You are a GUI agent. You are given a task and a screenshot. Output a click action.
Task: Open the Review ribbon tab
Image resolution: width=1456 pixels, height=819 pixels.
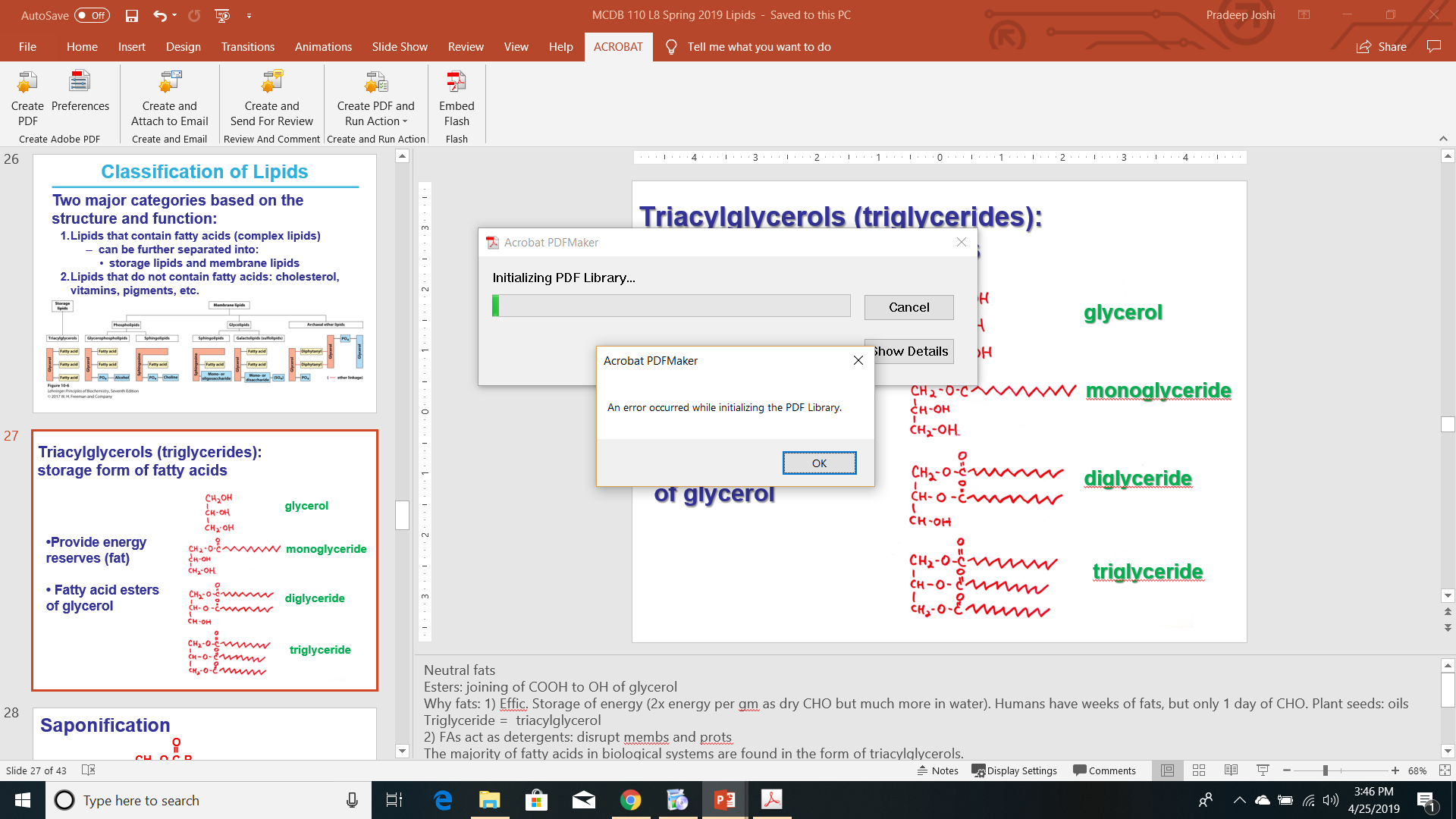[x=465, y=46]
